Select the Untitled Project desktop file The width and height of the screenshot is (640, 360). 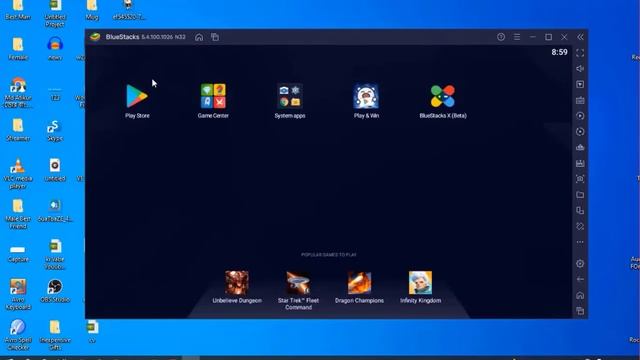55,13
